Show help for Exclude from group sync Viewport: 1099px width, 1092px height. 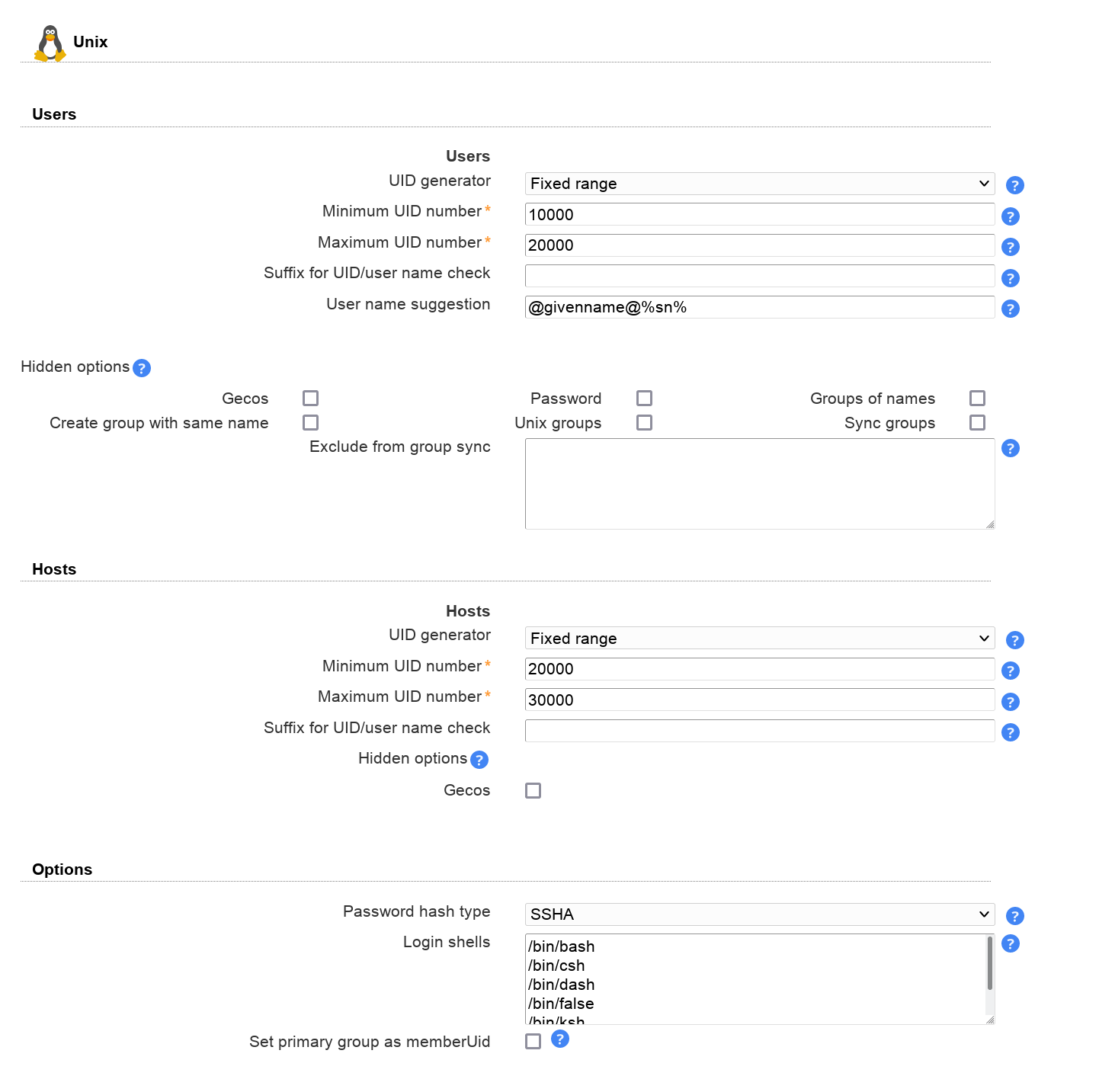pyautogui.click(x=1010, y=448)
